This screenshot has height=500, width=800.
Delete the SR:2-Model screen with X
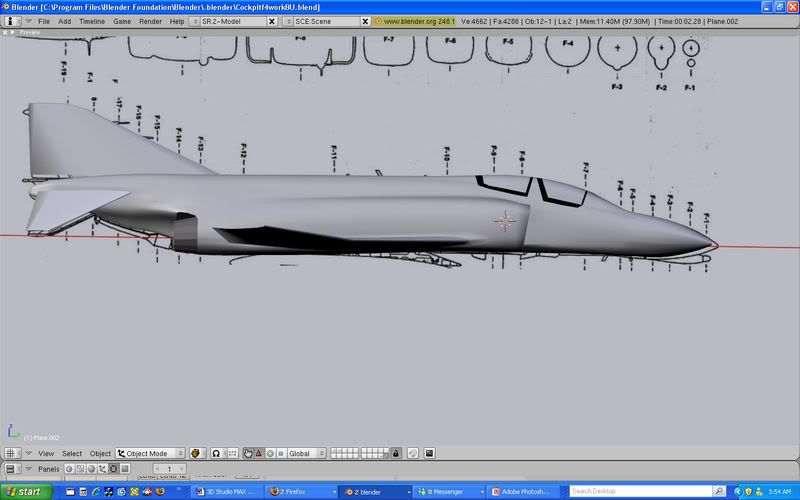pyautogui.click(x=272, y=21)
